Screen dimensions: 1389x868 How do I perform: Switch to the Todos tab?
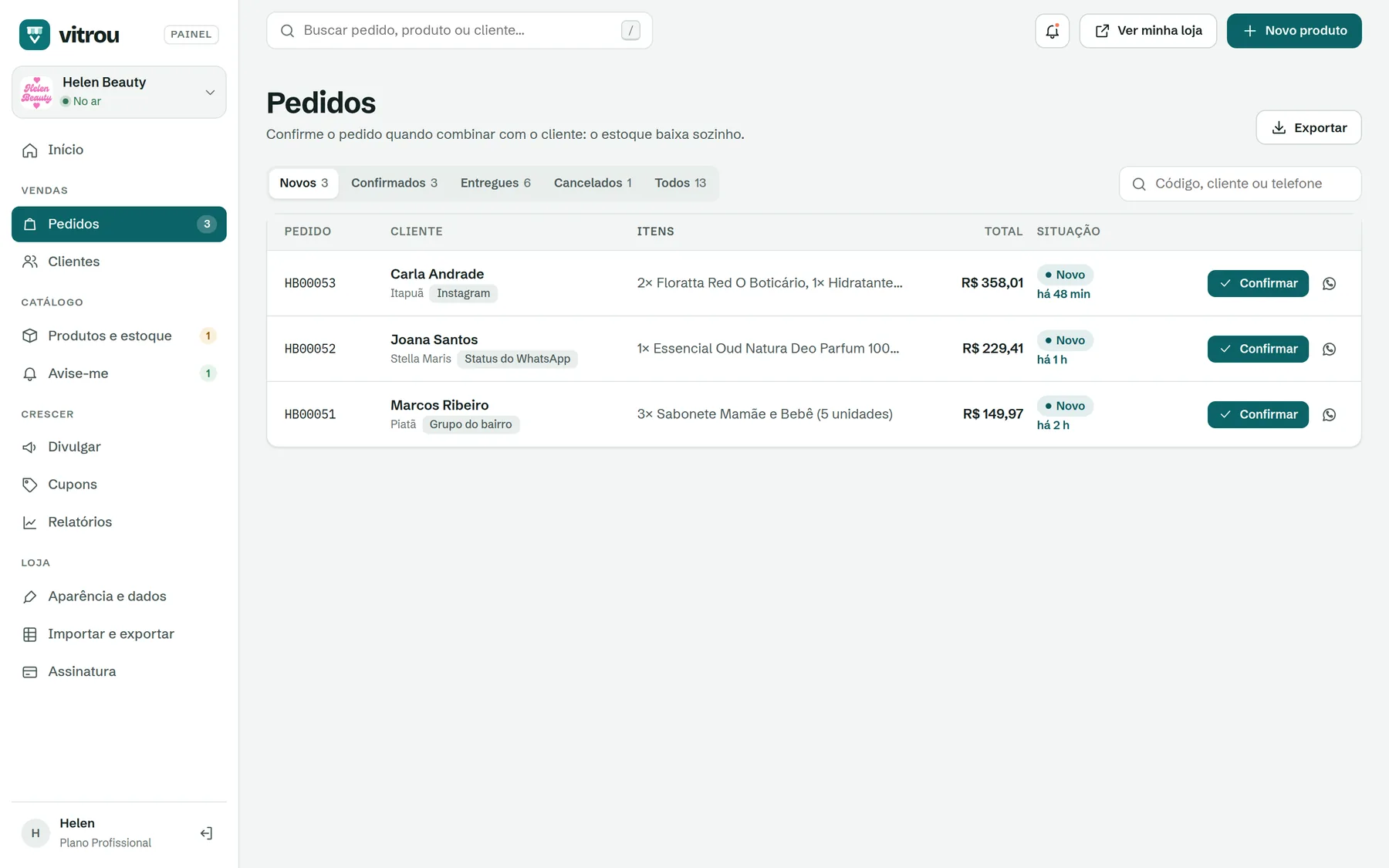tap(681, 183)
